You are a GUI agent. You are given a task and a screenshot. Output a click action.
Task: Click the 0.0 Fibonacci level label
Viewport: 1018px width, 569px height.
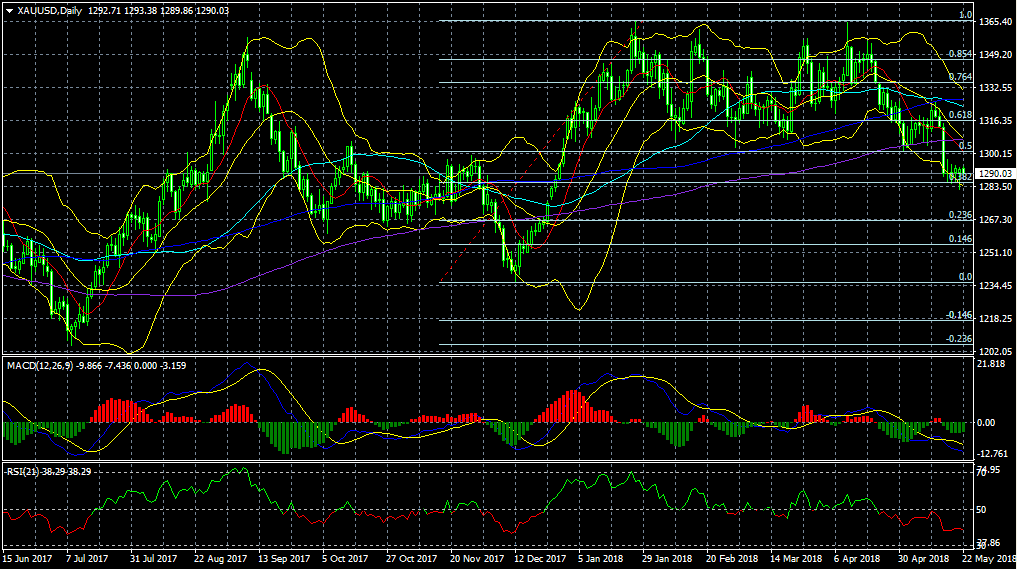pyautogui.click(x=965, y=277)
